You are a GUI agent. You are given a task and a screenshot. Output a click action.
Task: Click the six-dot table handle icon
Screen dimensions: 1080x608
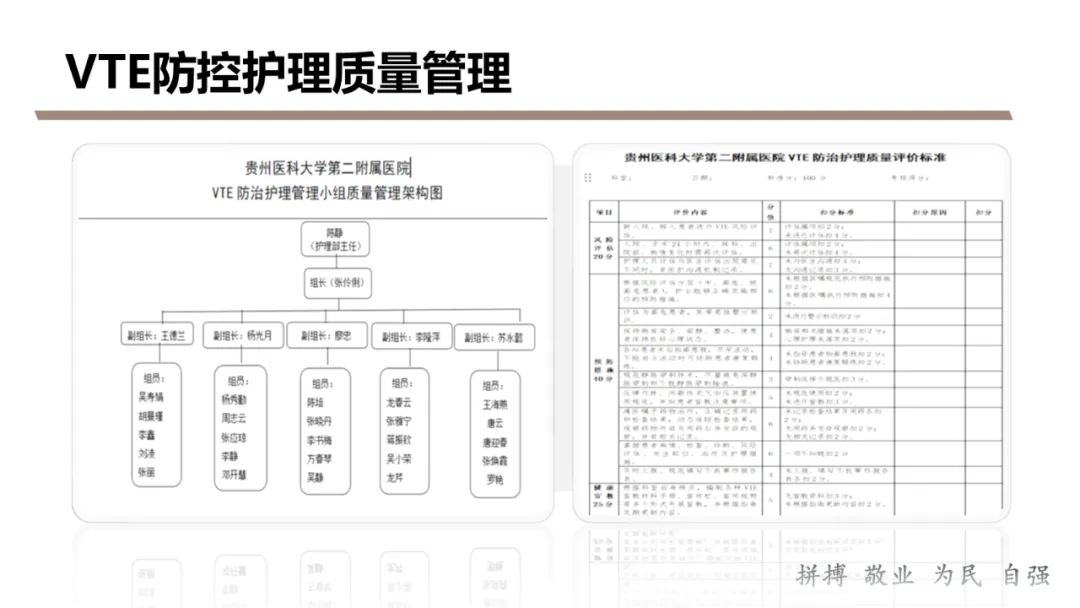click(588, 178)
